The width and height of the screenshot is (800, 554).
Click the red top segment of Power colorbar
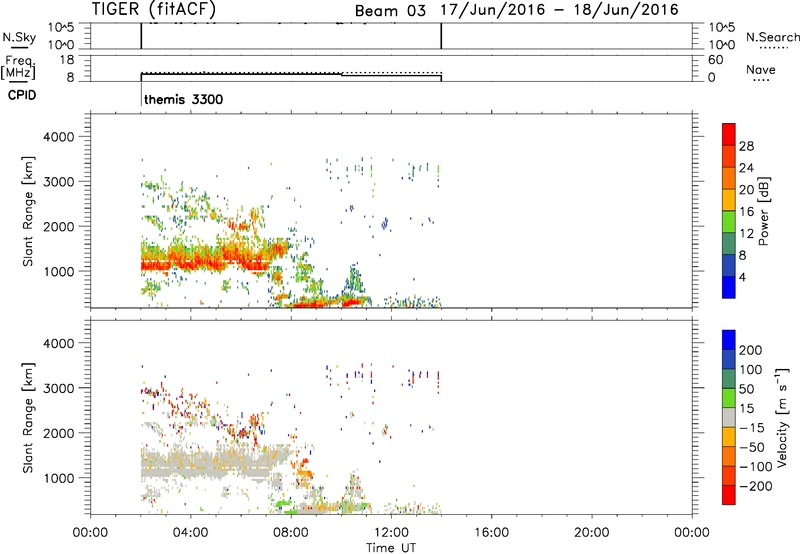(x=729, y=134)
